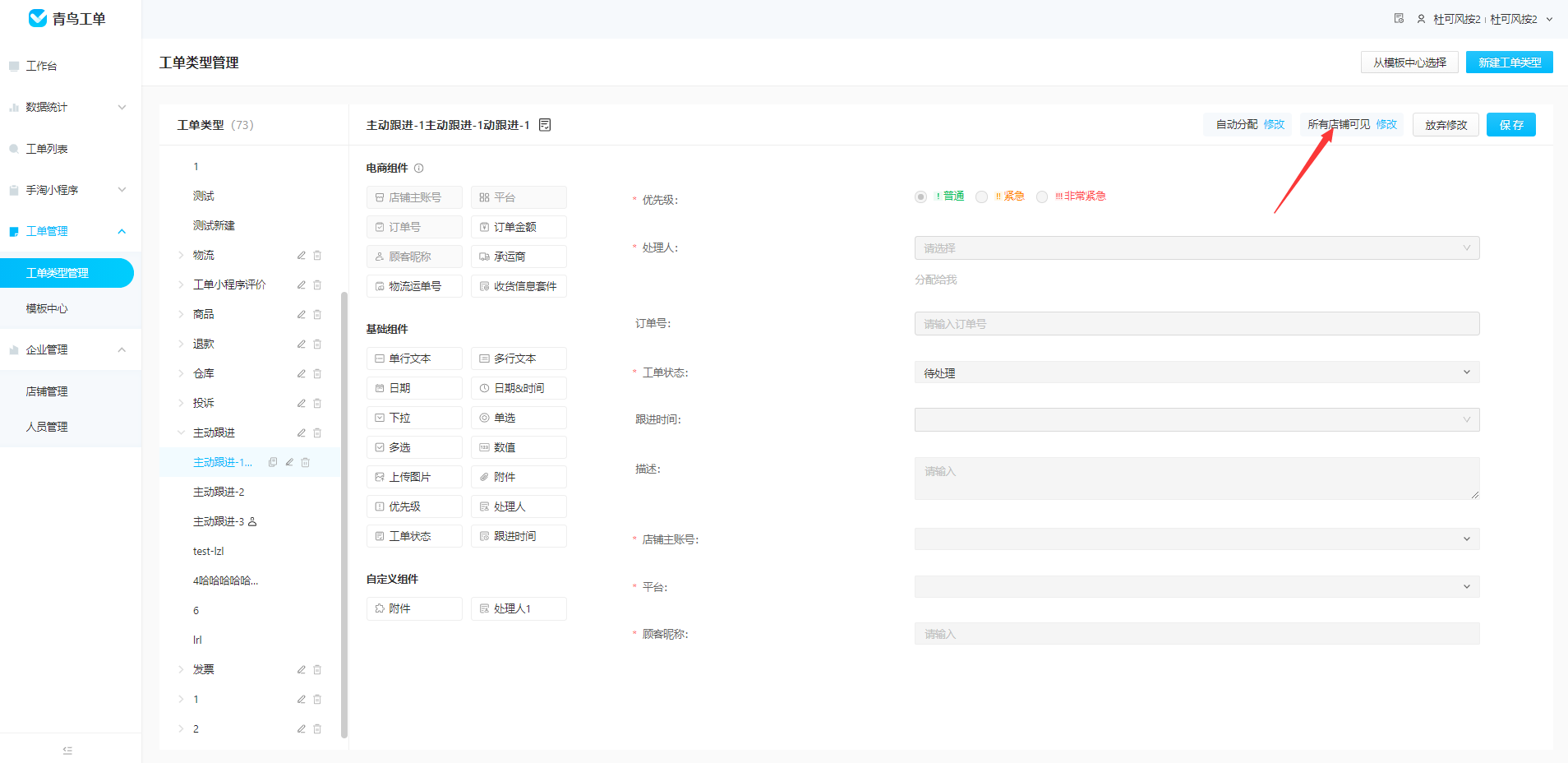Add custom 处理人1 component
Viewport: 1568px width, 763px height.
tap(519, 608)
